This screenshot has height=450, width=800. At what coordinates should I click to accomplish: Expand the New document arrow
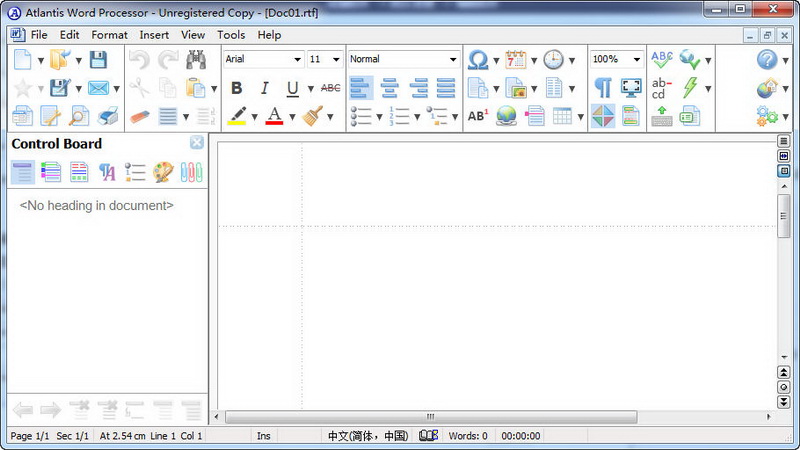coord(40,61)
